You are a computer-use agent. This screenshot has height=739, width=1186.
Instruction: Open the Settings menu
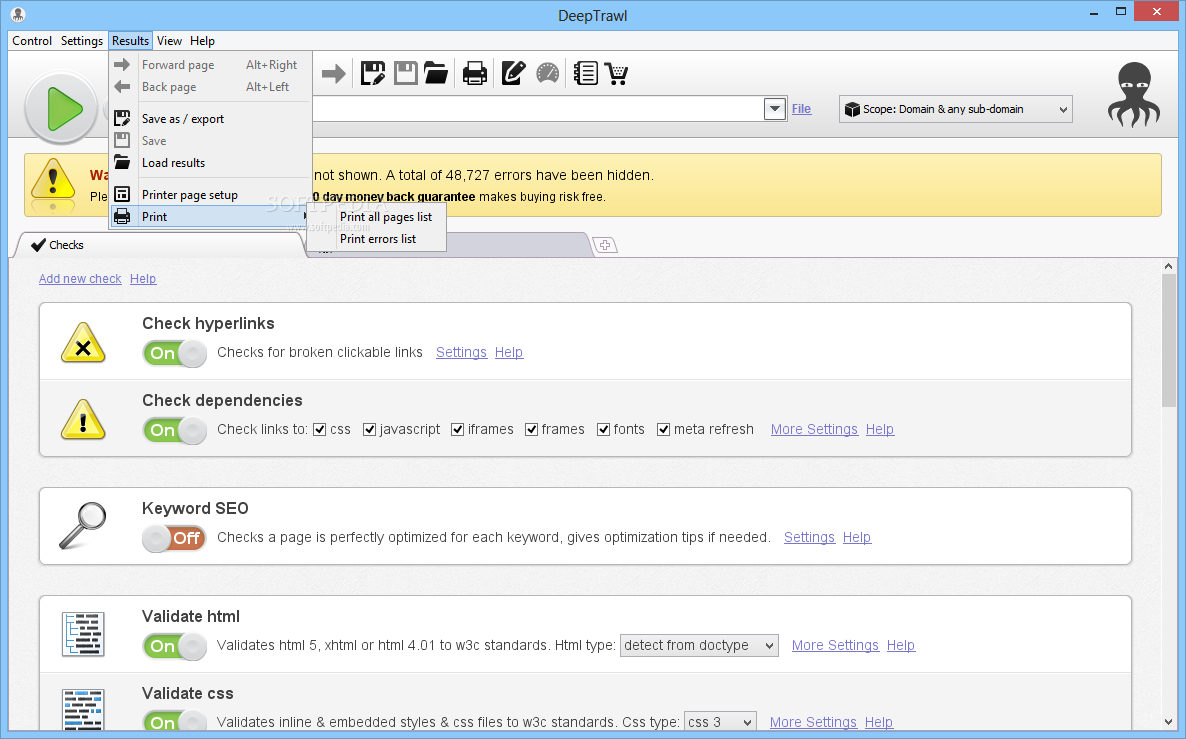[82, 41]
